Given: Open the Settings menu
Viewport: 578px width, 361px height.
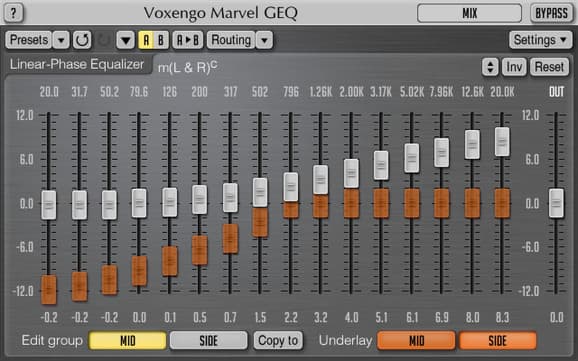Looking at the screenshot, I should point(540,40).
